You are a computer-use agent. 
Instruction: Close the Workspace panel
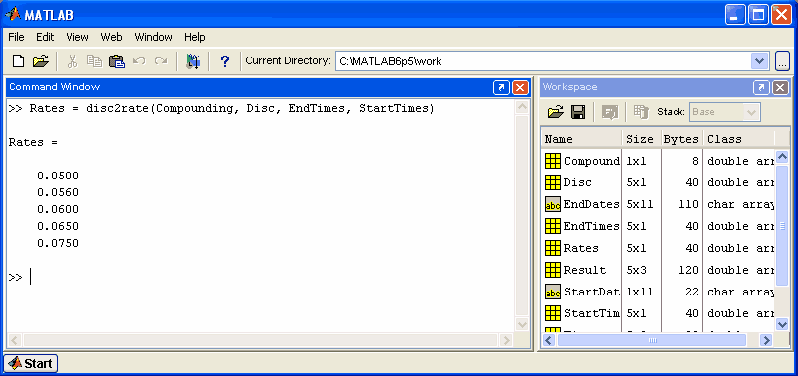(780, 88)
